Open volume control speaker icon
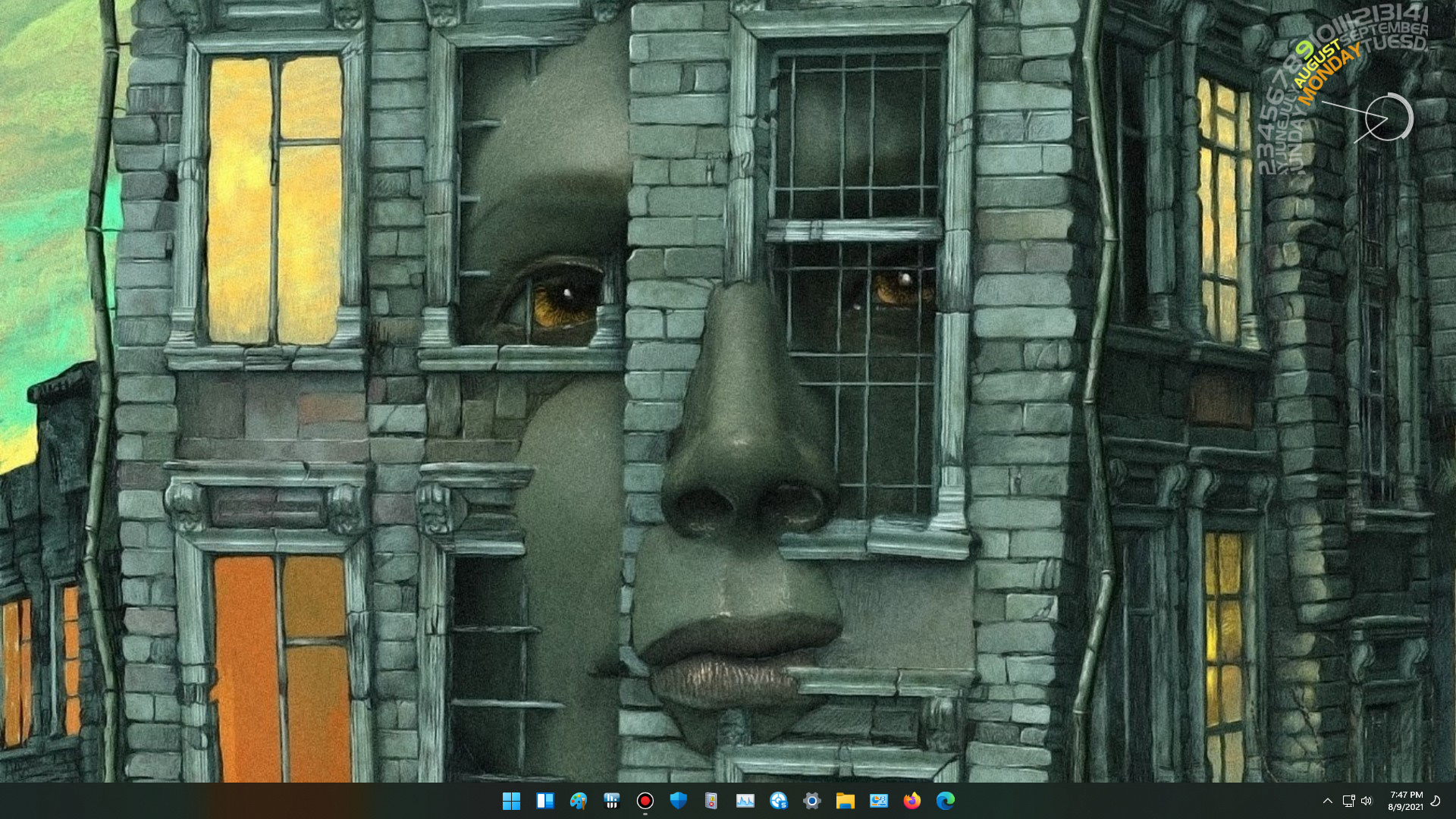This screenshot has height=819, width=1456. (x=1367, y=801)
